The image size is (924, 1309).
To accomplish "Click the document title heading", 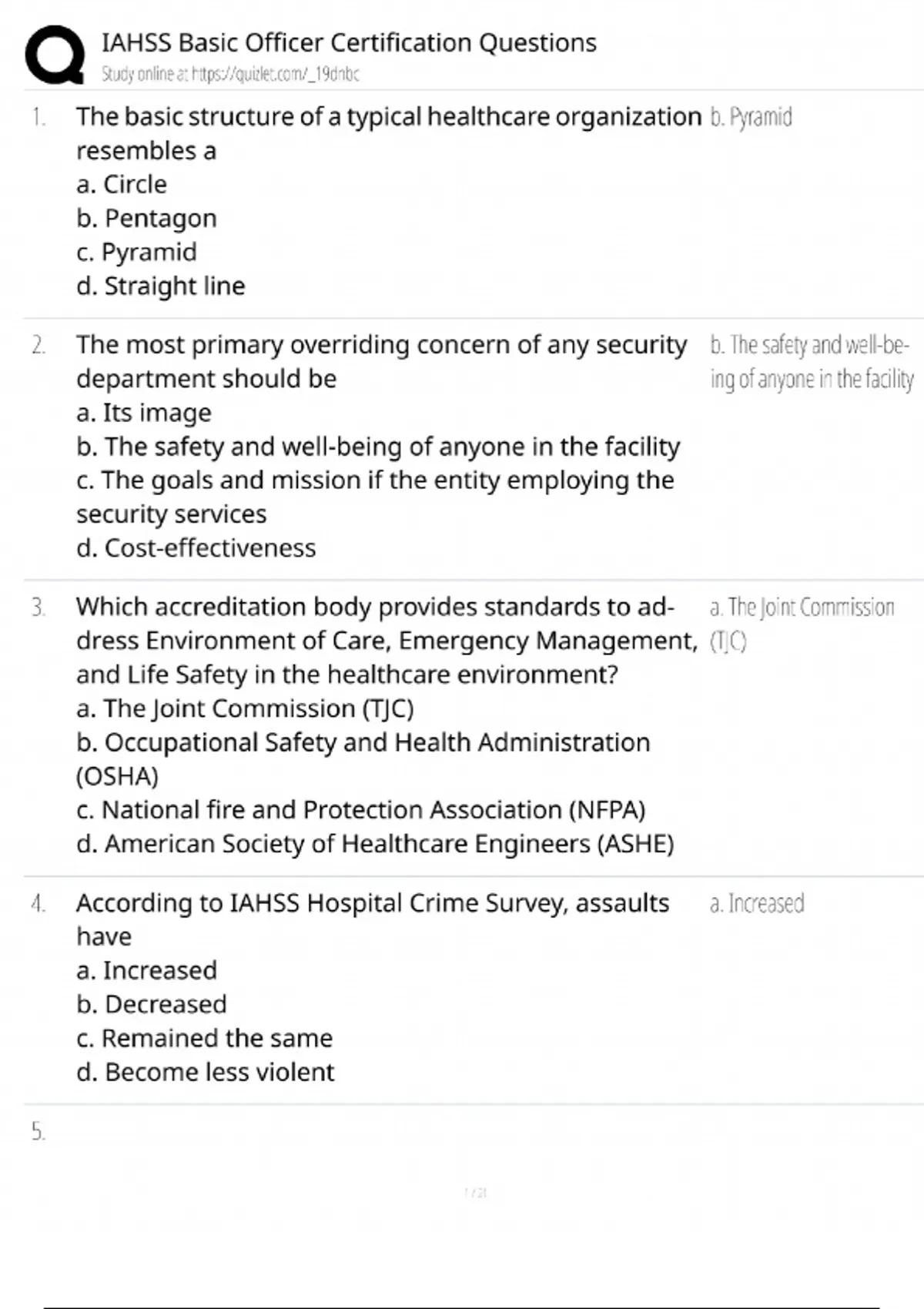I will click(x=349, y=42).
